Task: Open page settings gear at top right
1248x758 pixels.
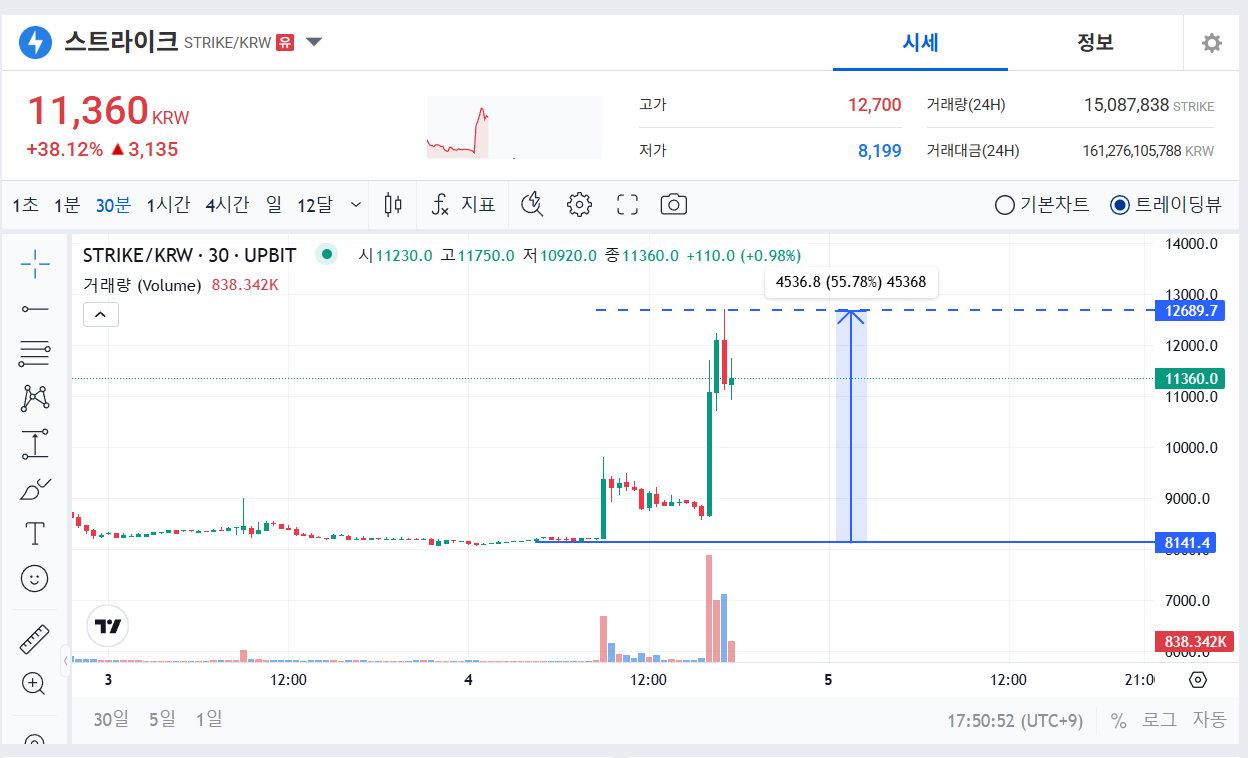Action: [1212, 43]
